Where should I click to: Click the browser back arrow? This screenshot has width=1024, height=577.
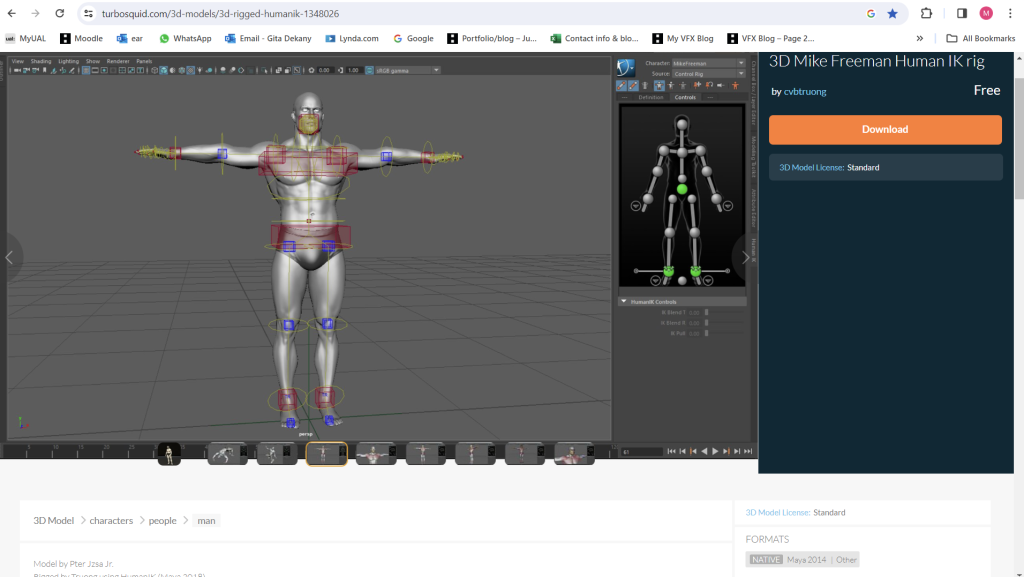click(11, 14)
